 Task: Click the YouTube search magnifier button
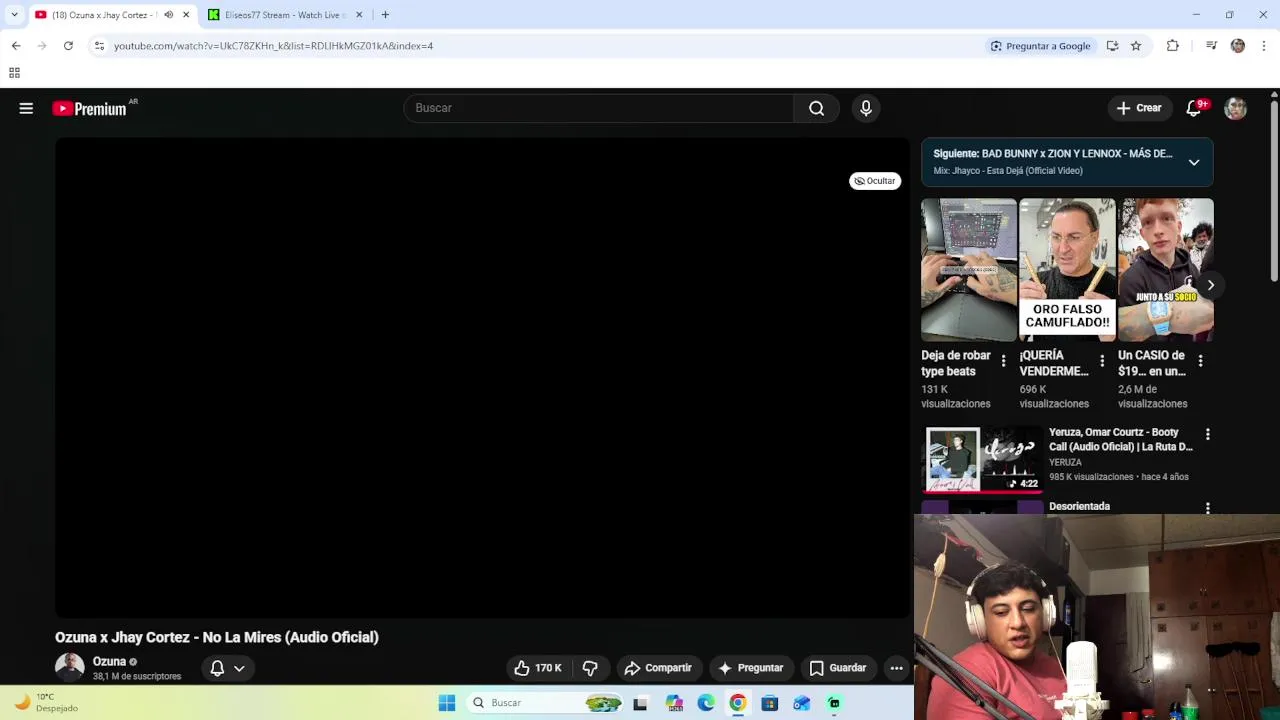816,108
